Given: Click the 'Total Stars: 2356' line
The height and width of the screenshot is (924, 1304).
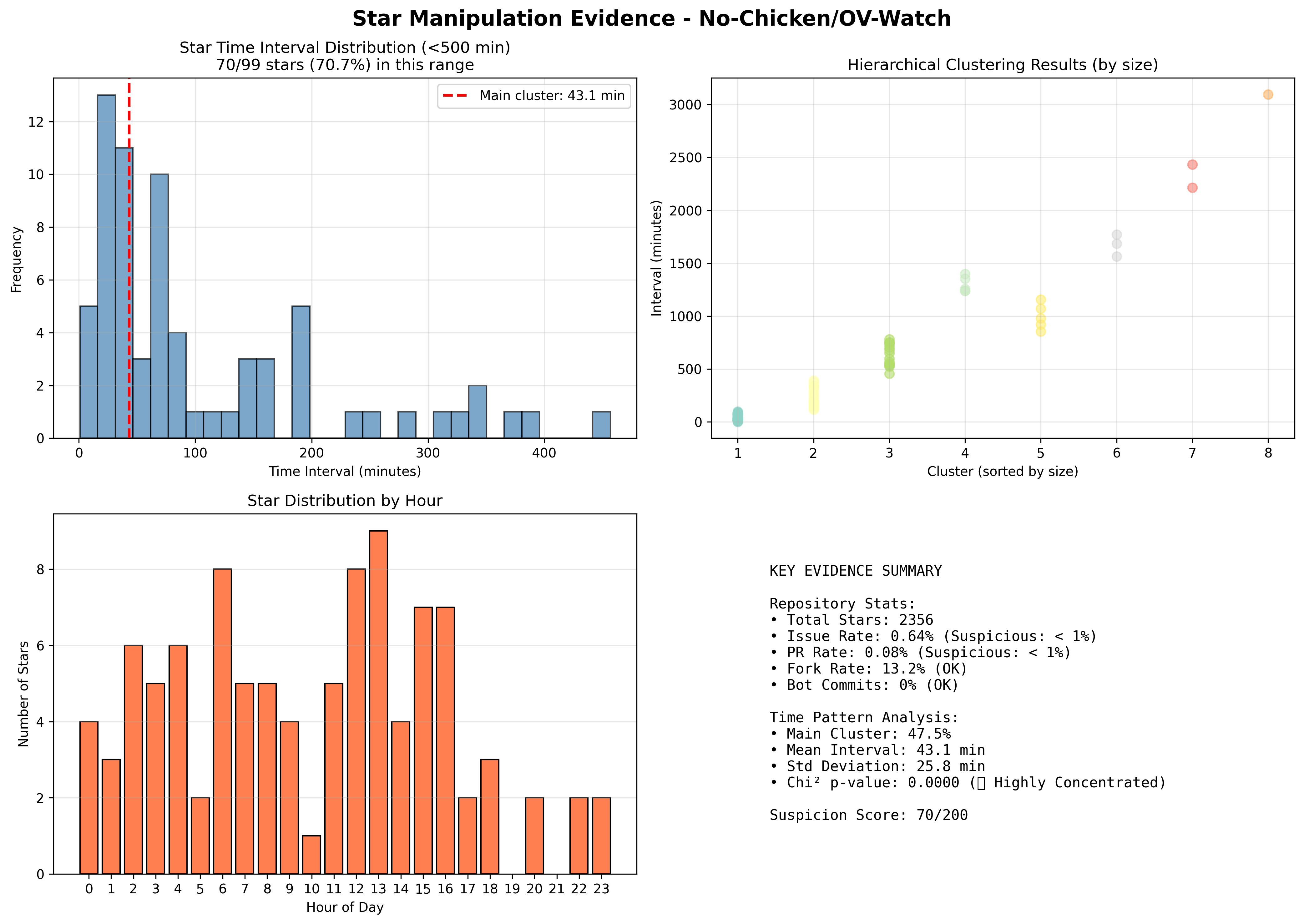Looking at the screenshot, I should pyautogui.click(x=852, y=620).
